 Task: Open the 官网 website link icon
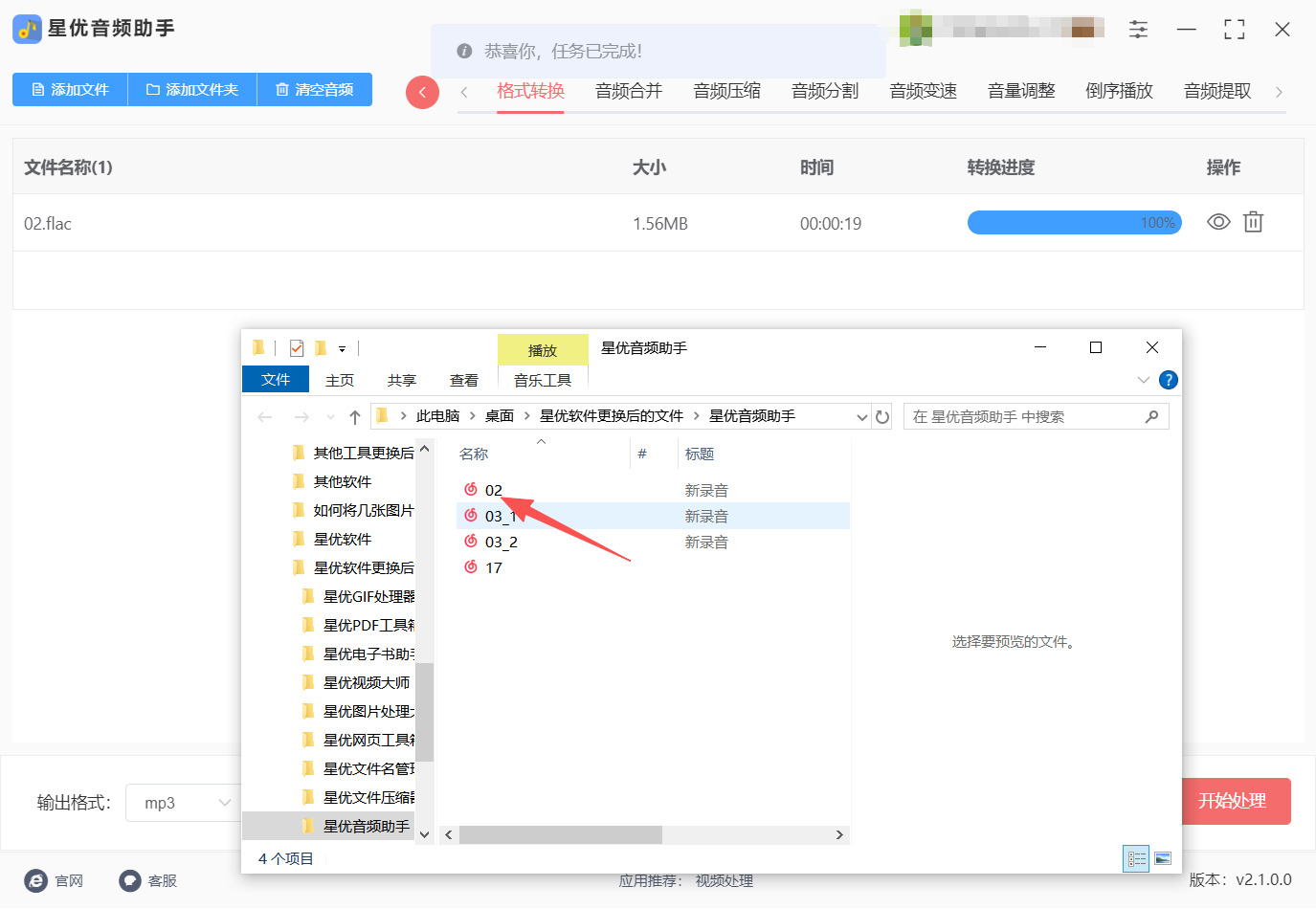36,880
